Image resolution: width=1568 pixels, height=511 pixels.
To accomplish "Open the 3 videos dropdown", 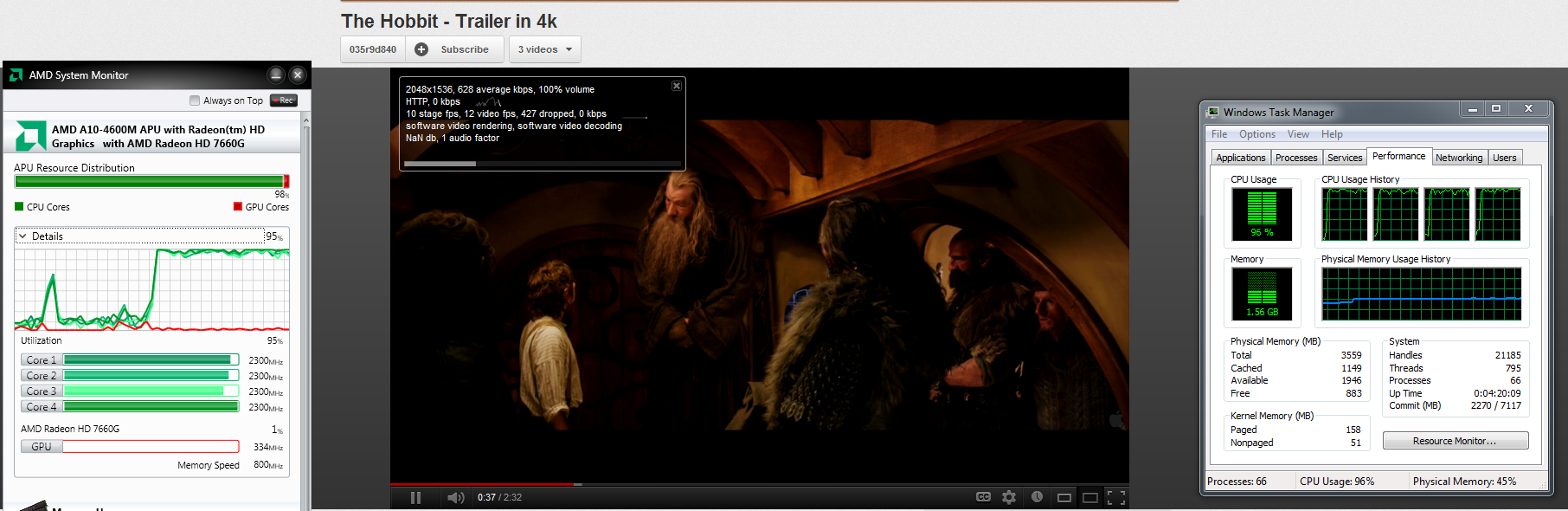I will [544, 49].
